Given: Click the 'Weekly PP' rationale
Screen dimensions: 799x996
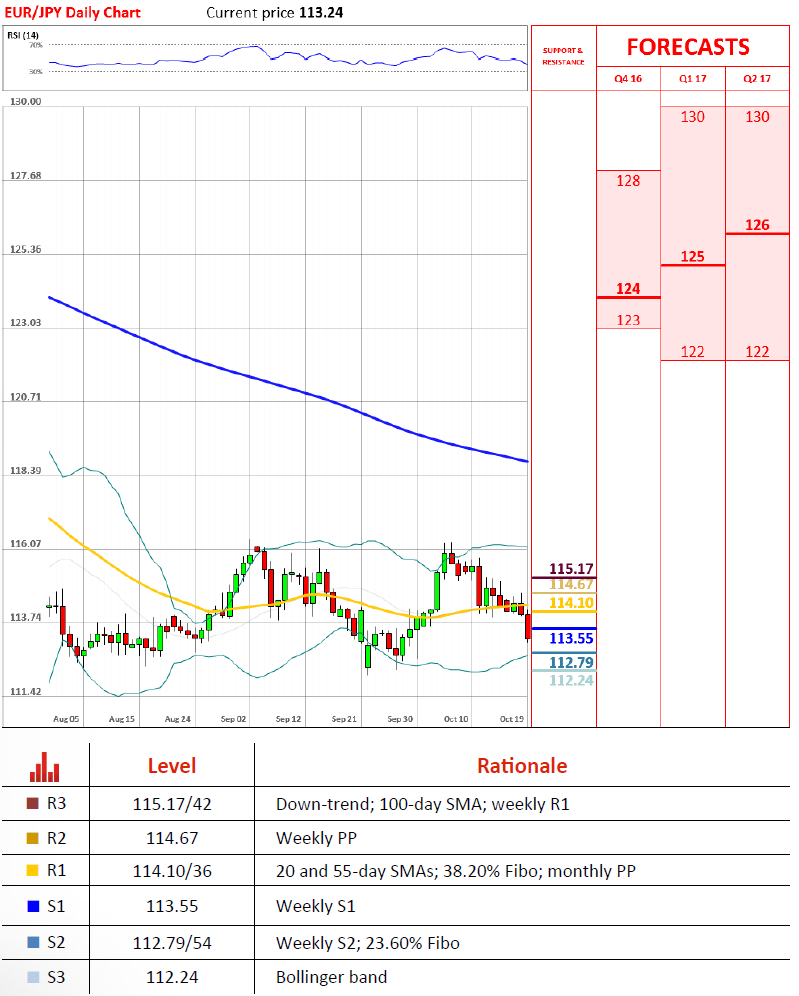Looking at the screenshot, I should [316, 838].
